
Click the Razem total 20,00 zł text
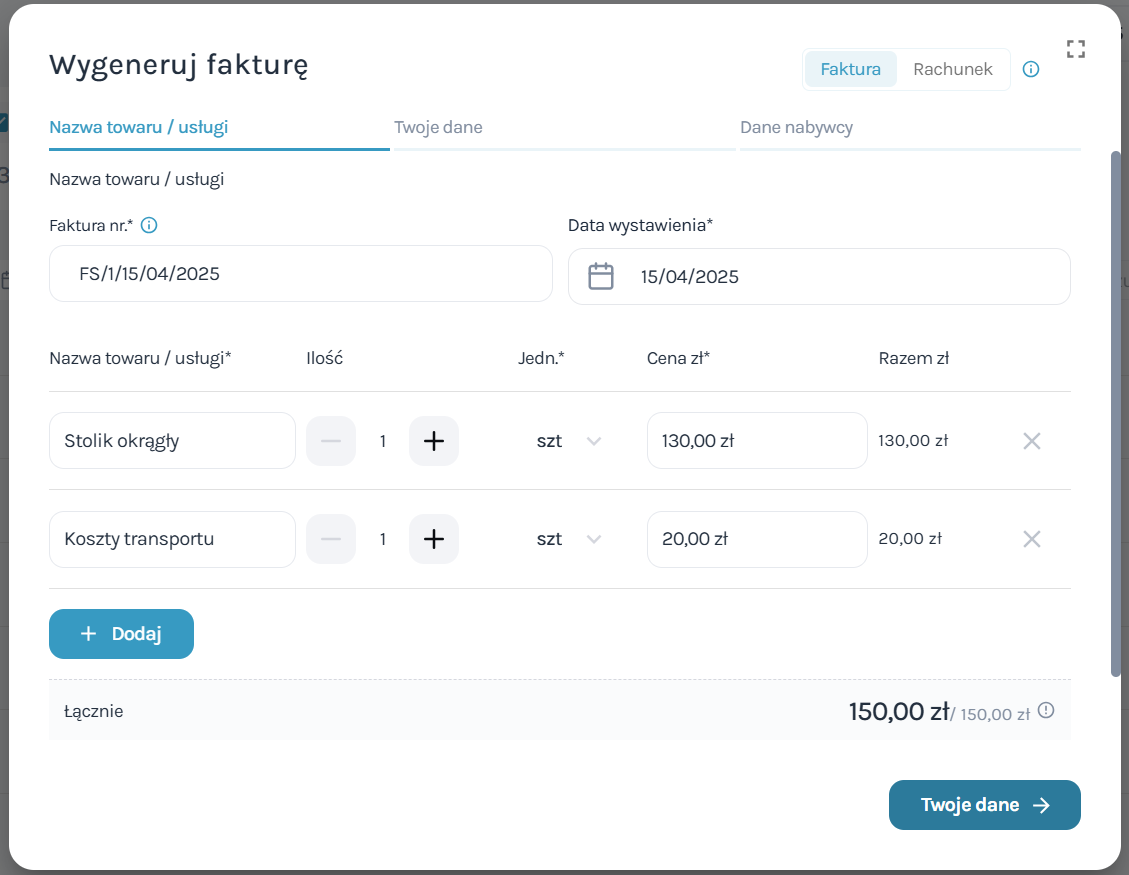pyautogui.click(x=910, y=538)
